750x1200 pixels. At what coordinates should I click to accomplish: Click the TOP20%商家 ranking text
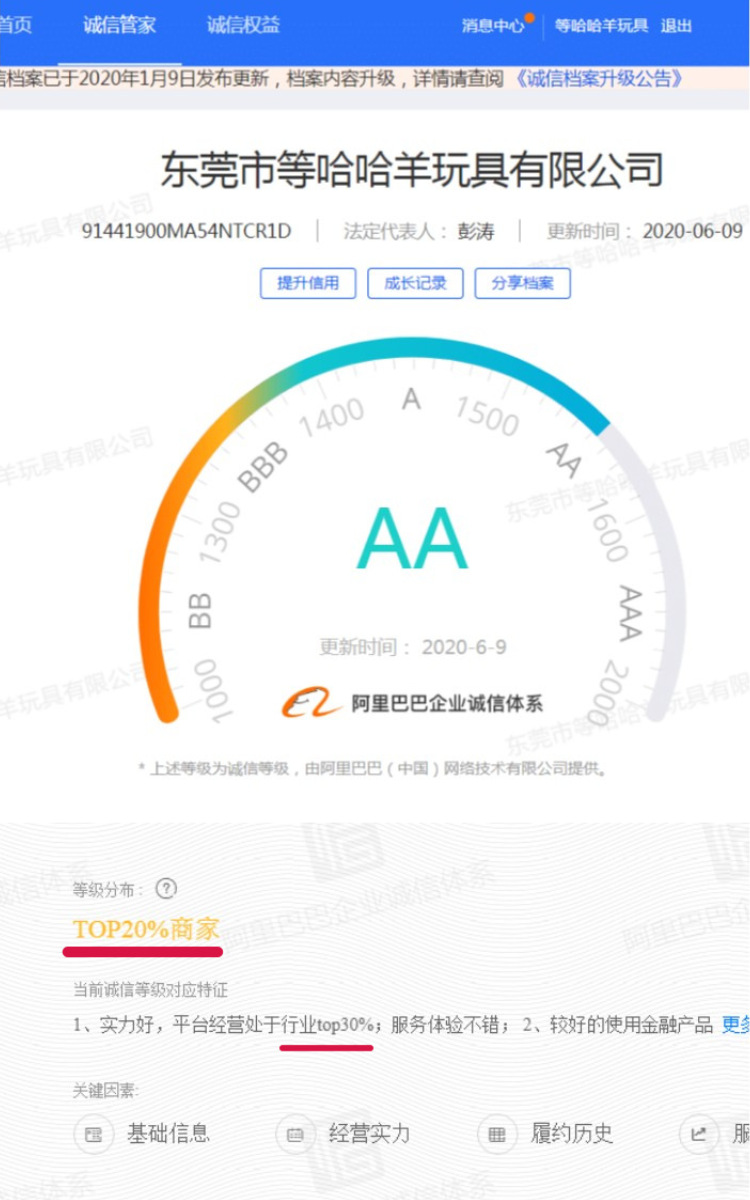(146, 929)
